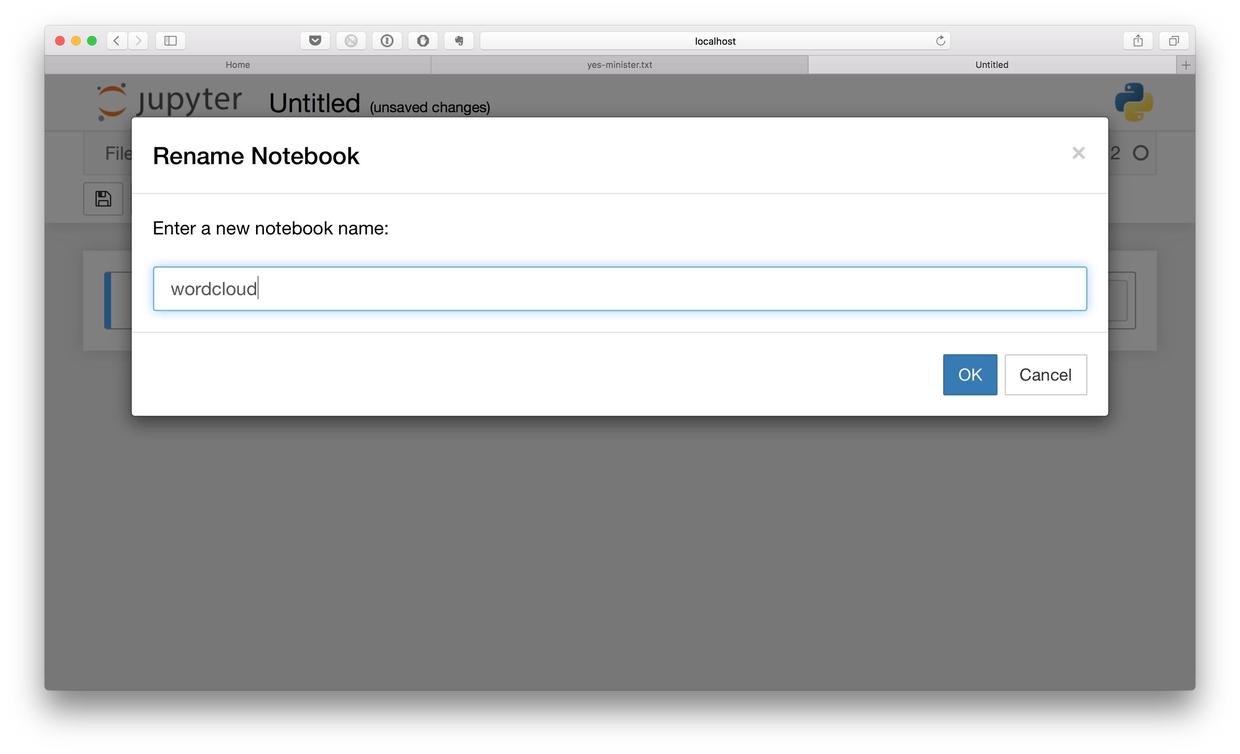Screen dimensions: 1240x754
Task: Click the notebook name text field
Action: [x=619, y=289]
